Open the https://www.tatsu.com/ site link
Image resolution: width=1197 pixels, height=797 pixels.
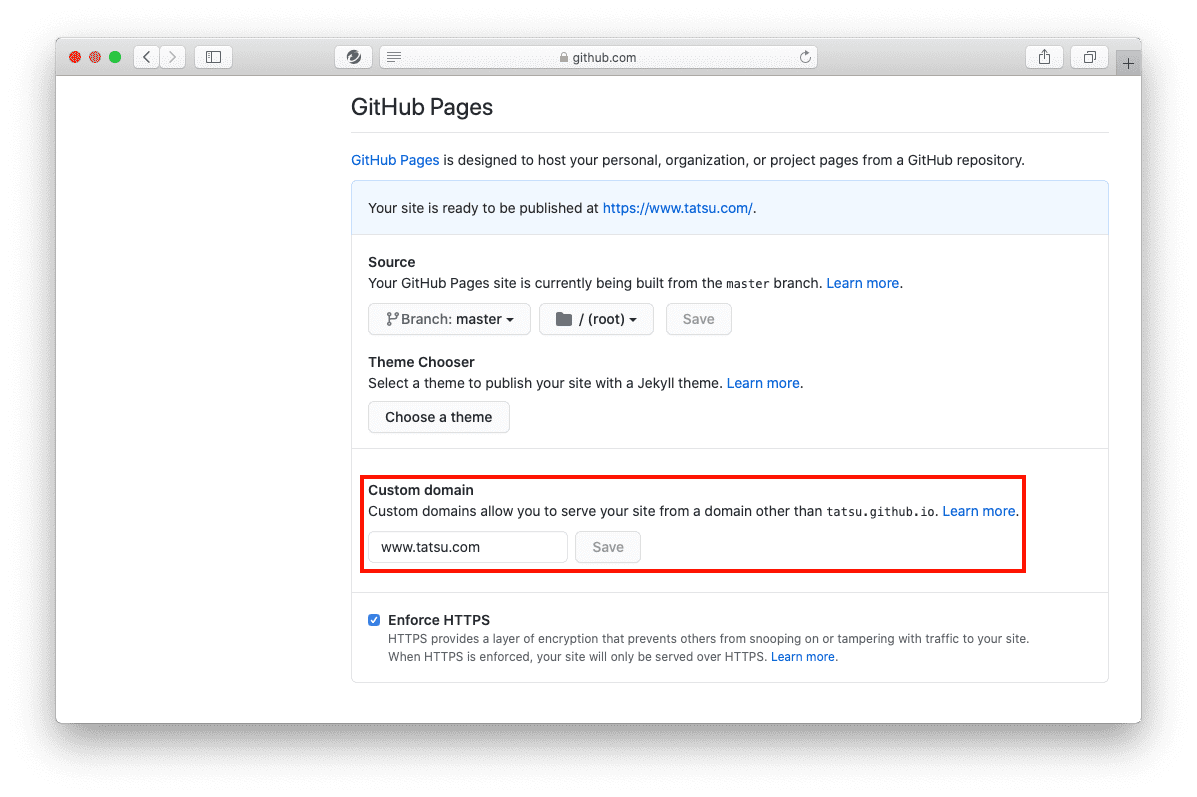677,208
